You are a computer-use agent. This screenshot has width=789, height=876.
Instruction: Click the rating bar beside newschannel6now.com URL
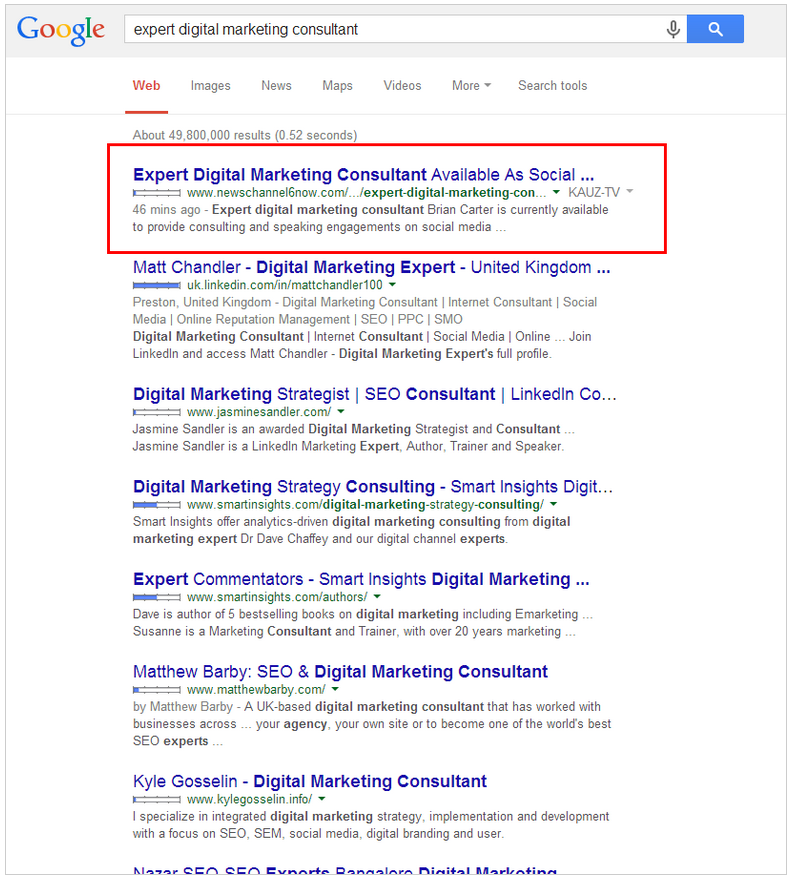[x=157, y=192]
